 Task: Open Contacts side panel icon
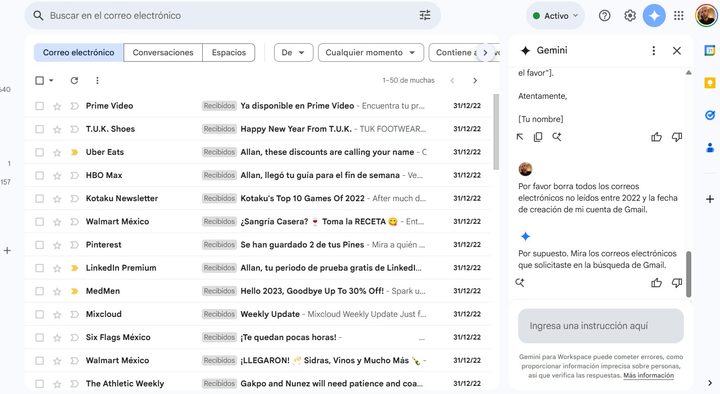point(710,147)
